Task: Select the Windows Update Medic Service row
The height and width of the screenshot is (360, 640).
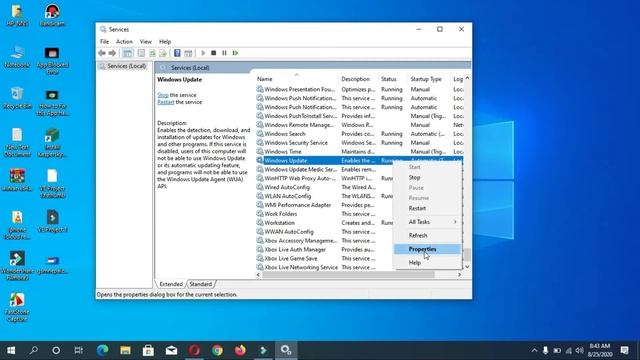Action: tap(324, 169)
